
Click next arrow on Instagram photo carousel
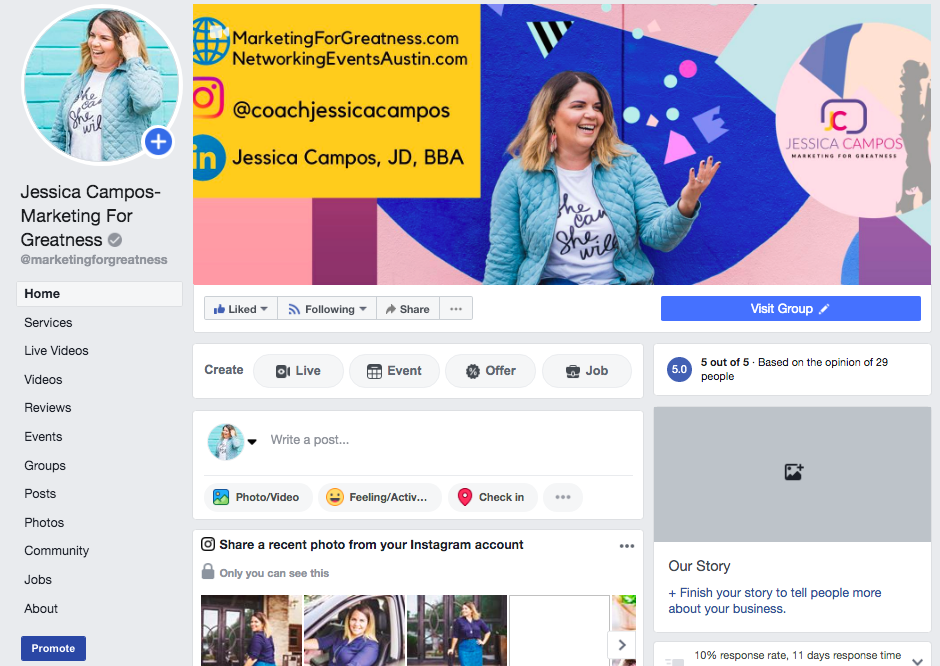click(622, 645)
